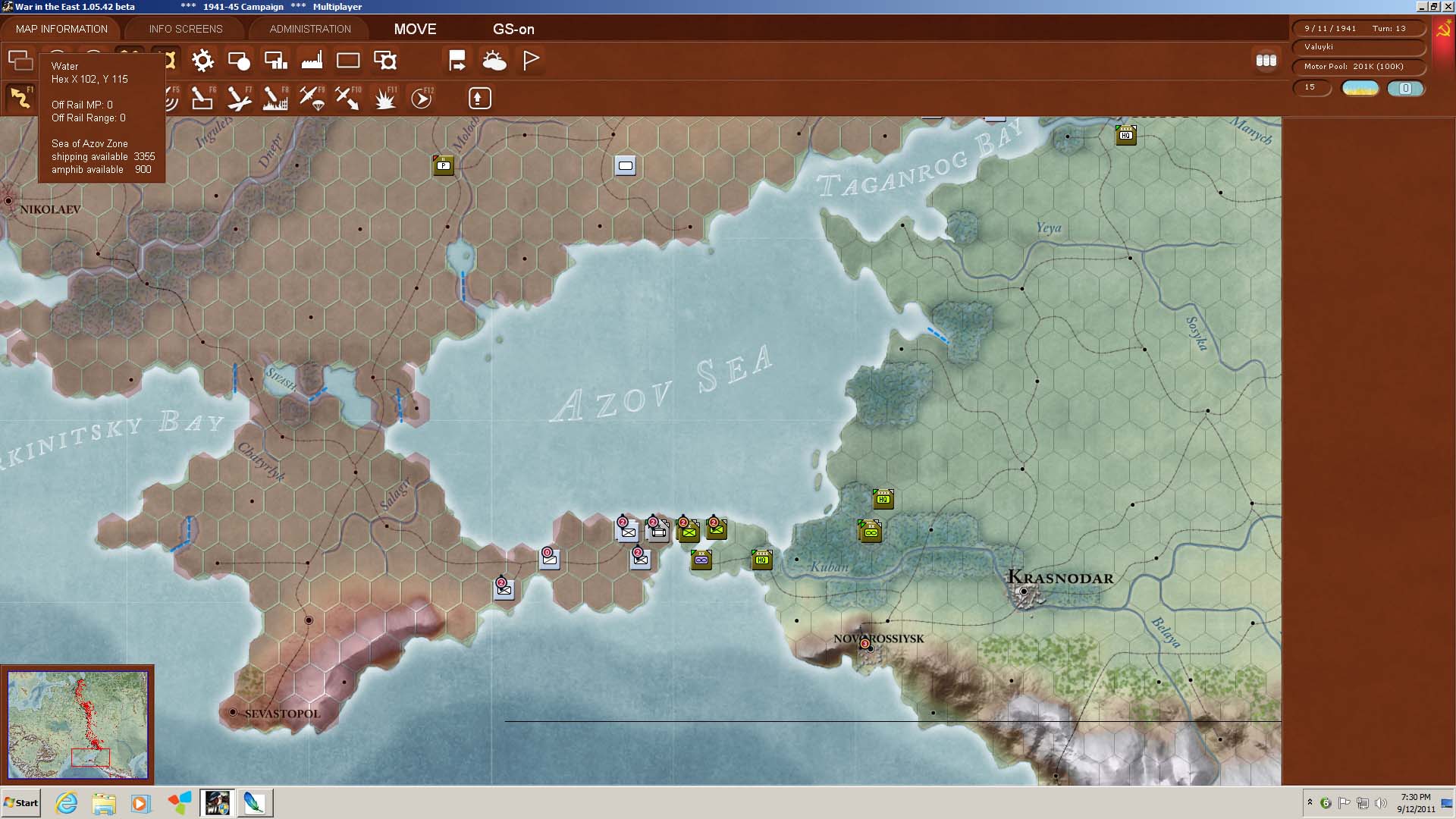Click the F12 circled arrow icon
Screen dimensions: 1456x819
click(422, 99)
